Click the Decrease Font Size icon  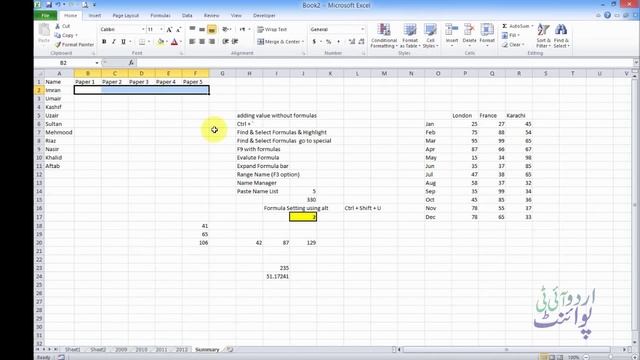point(178,29)
